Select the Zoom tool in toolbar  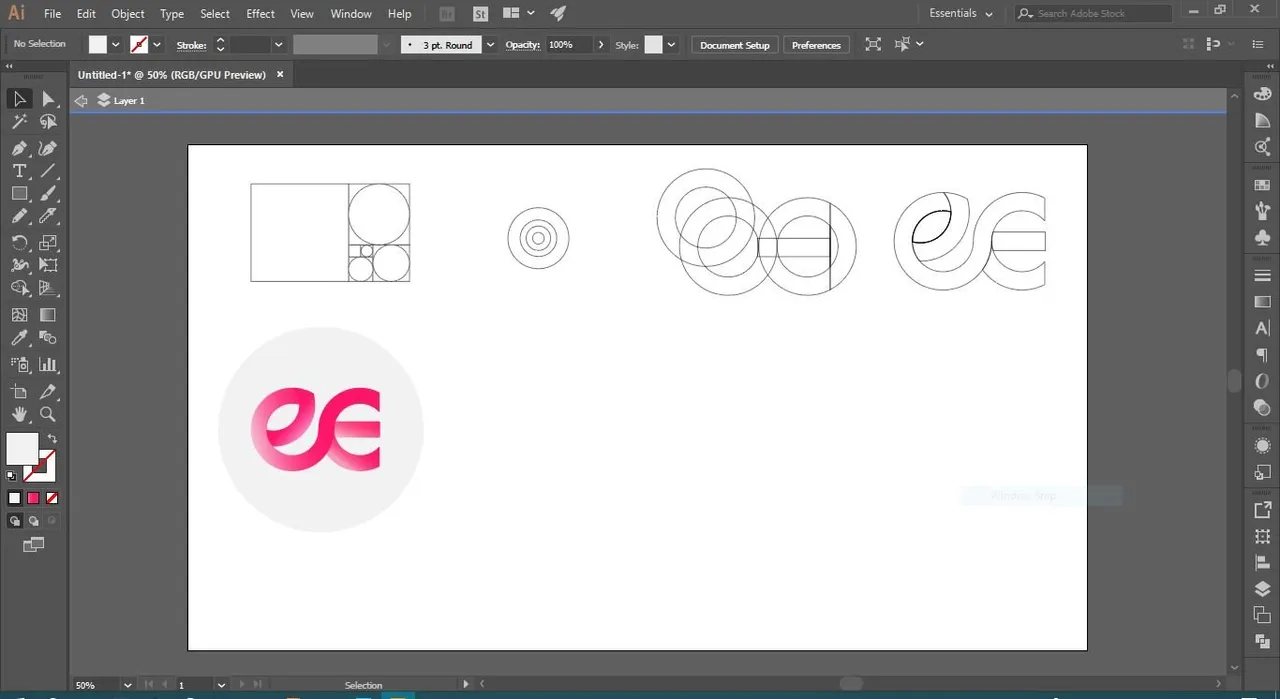point(47,414)
